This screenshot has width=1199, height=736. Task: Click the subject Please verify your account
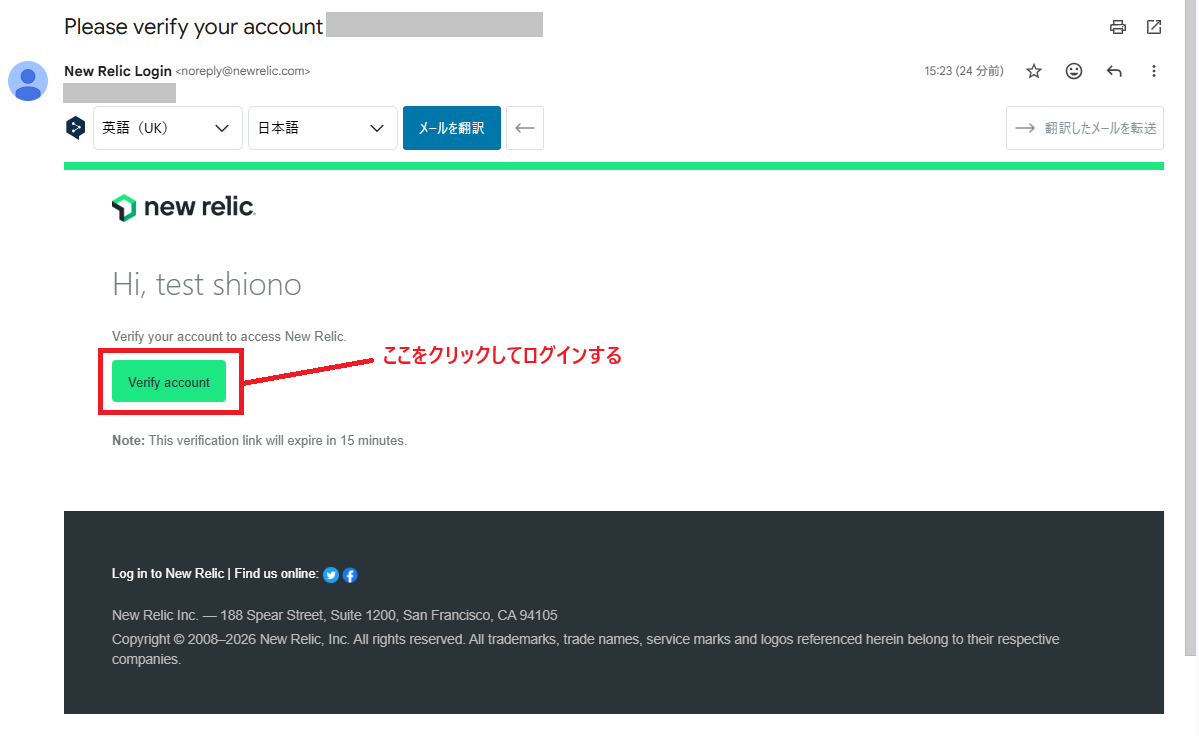click(193, 27)
